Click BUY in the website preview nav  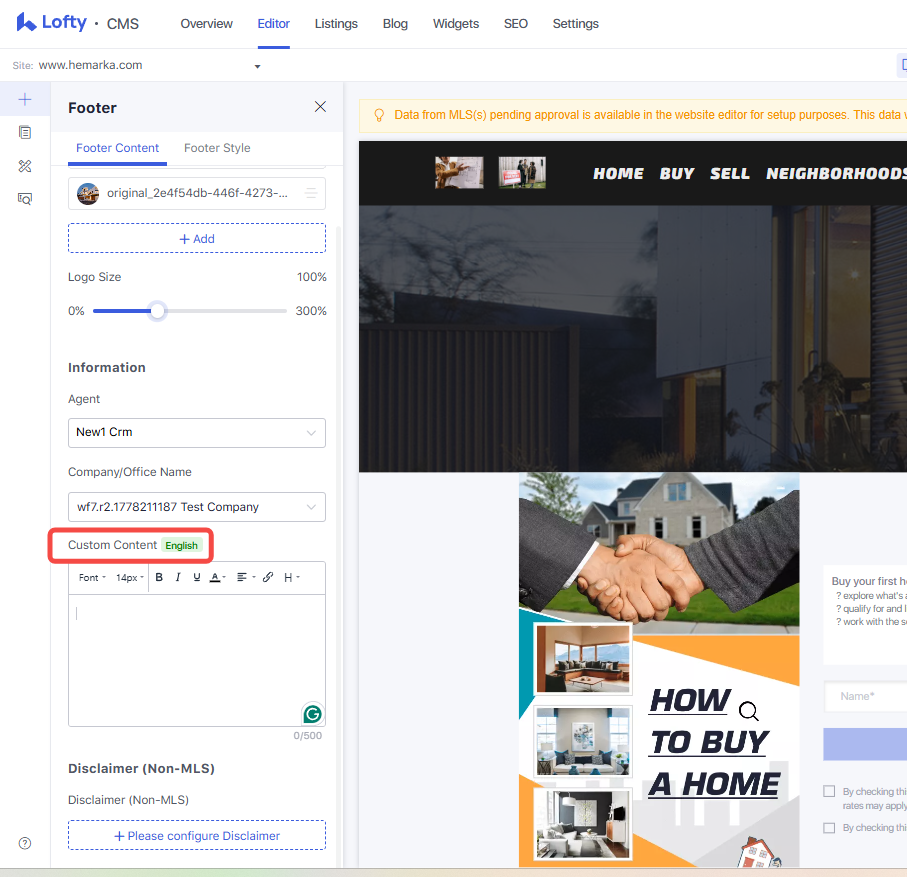click(x=677, y=174)
